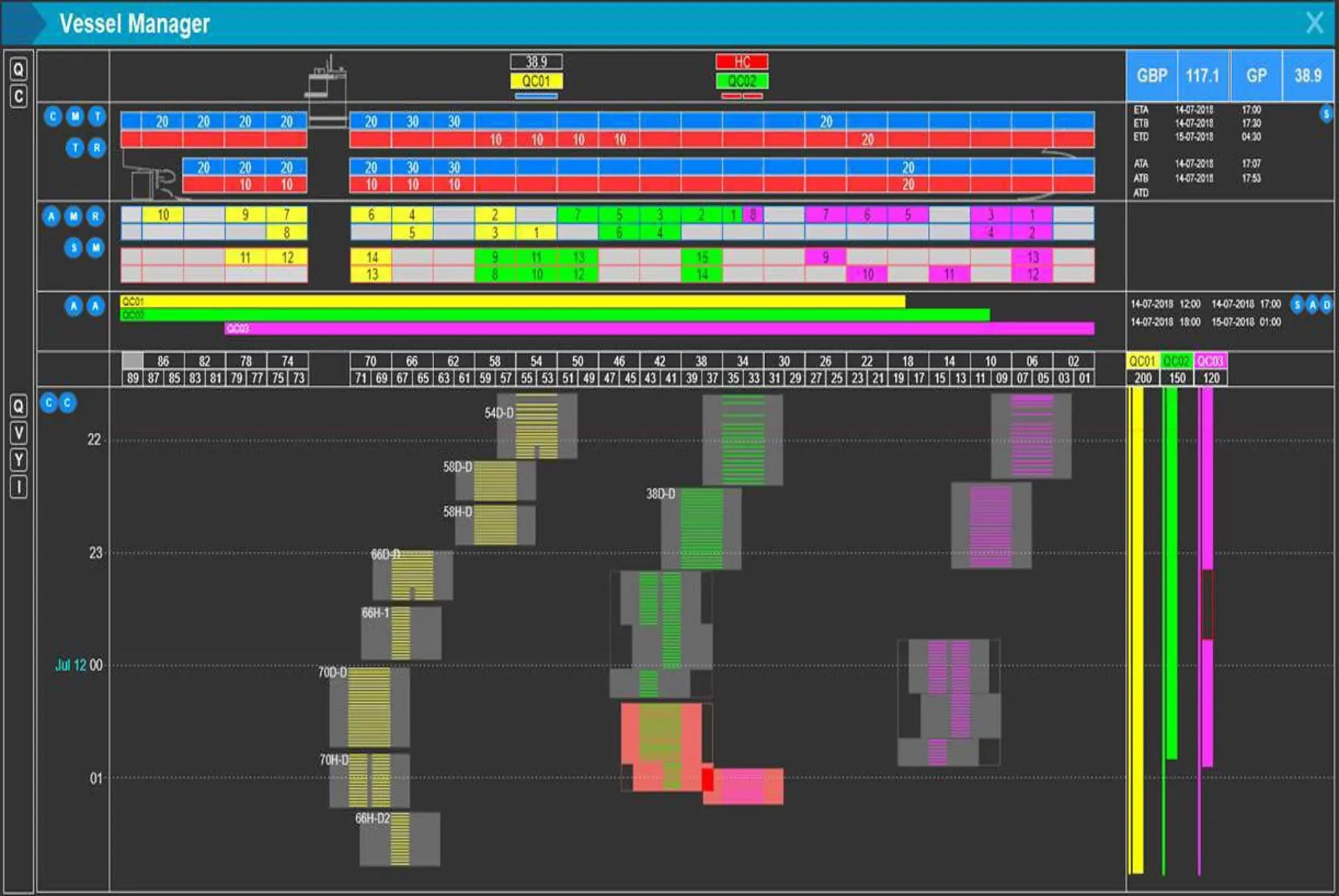Toggle the blue S circle in S M row
The image size is (1339, 896).
point(74,247)
